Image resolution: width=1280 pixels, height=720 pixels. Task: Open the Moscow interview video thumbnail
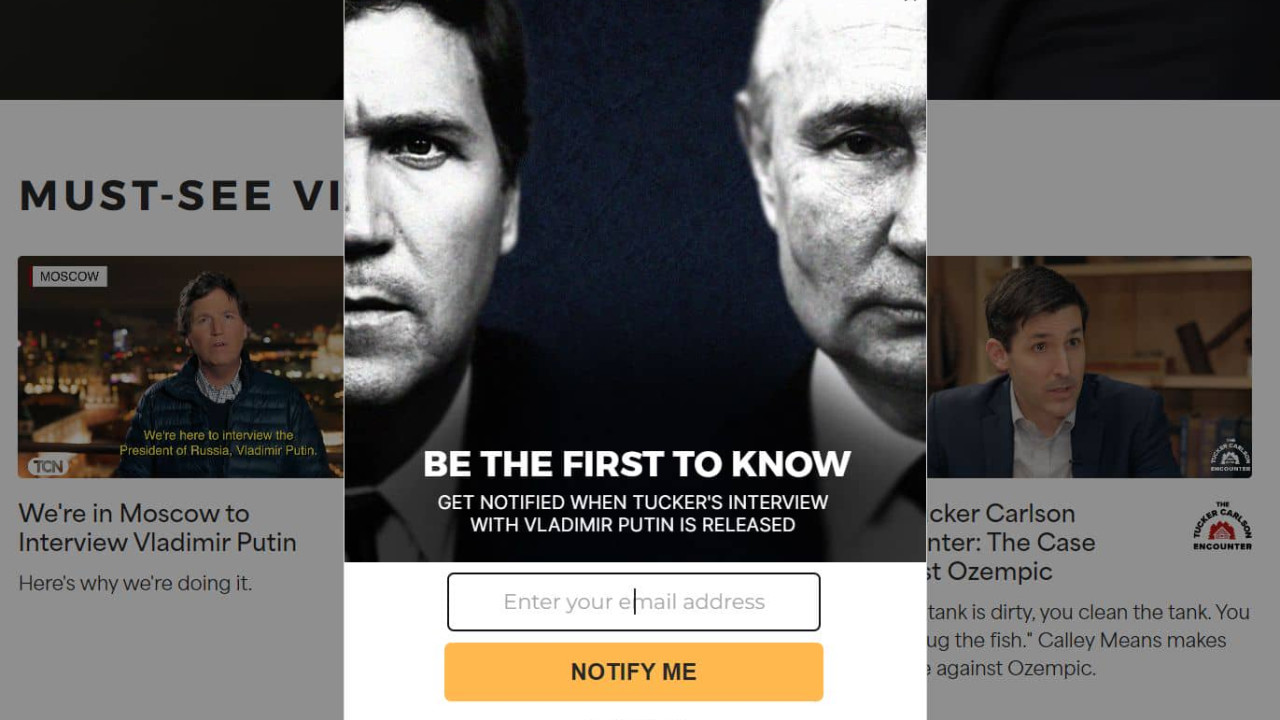[181, 367]
